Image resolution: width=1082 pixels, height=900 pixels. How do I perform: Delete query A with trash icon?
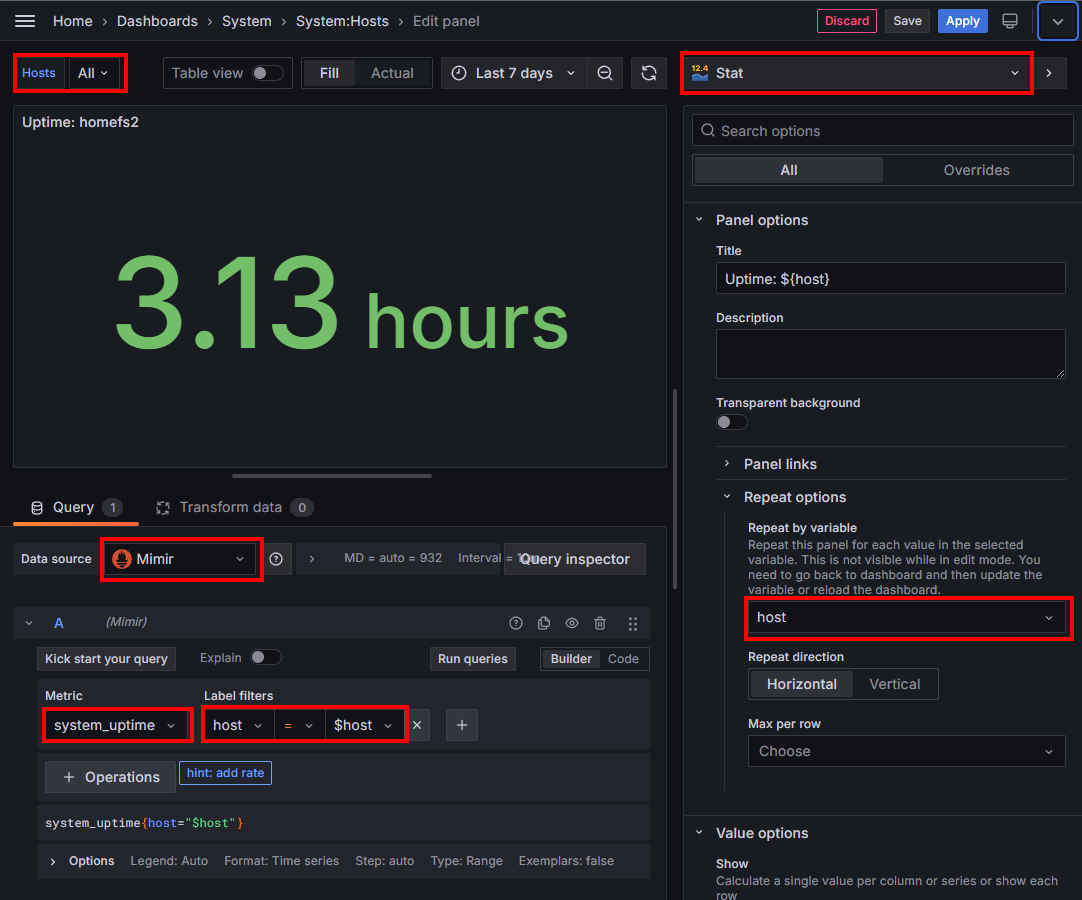coord(600,623)
